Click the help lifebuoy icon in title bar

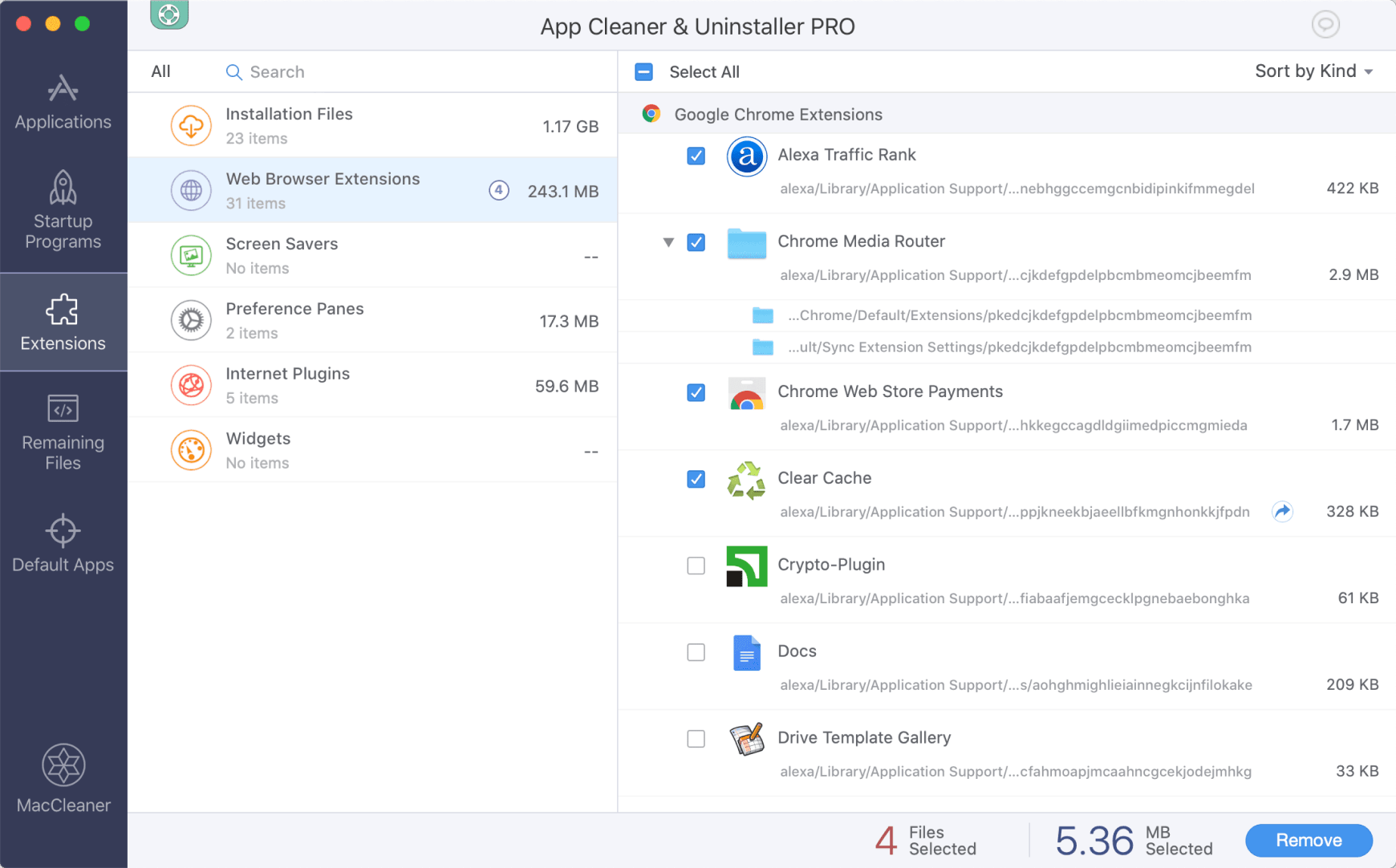[169, 14]
